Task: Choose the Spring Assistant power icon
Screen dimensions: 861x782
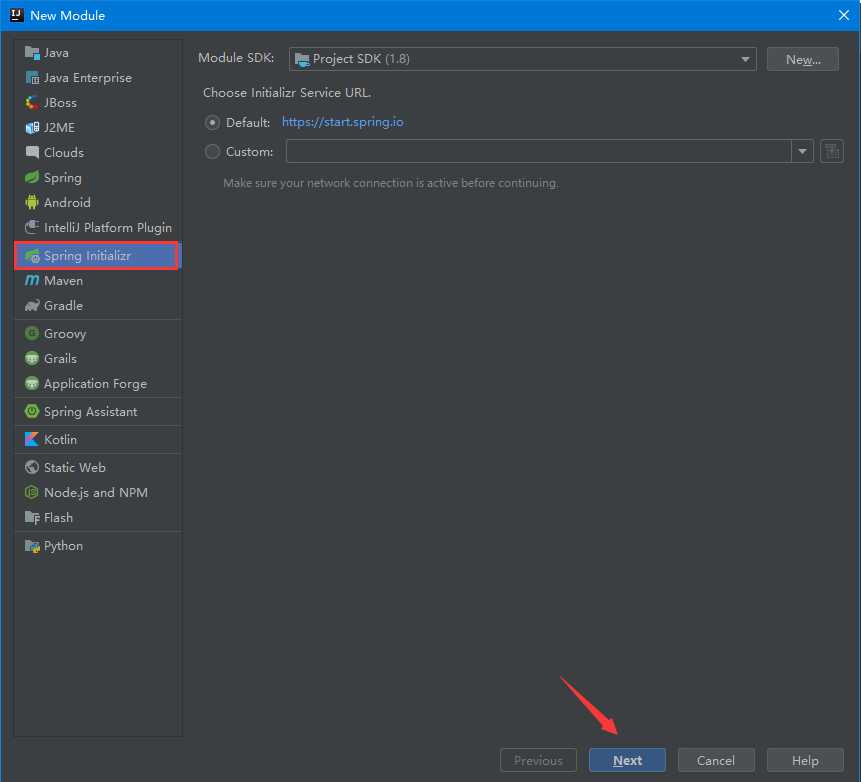Action: [32, 411]
